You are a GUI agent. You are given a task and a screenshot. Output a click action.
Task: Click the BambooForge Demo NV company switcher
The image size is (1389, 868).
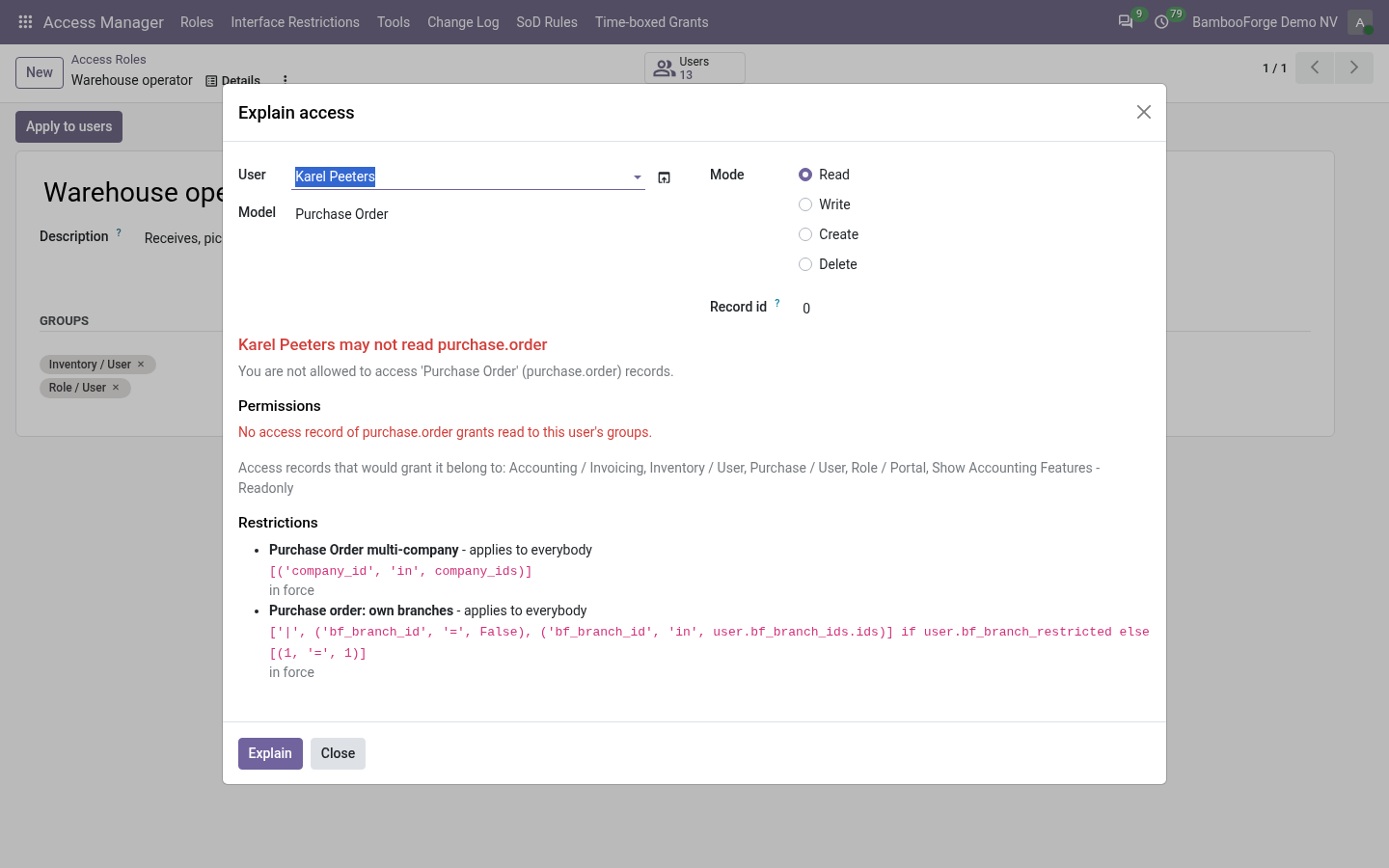pos(1265,22)
